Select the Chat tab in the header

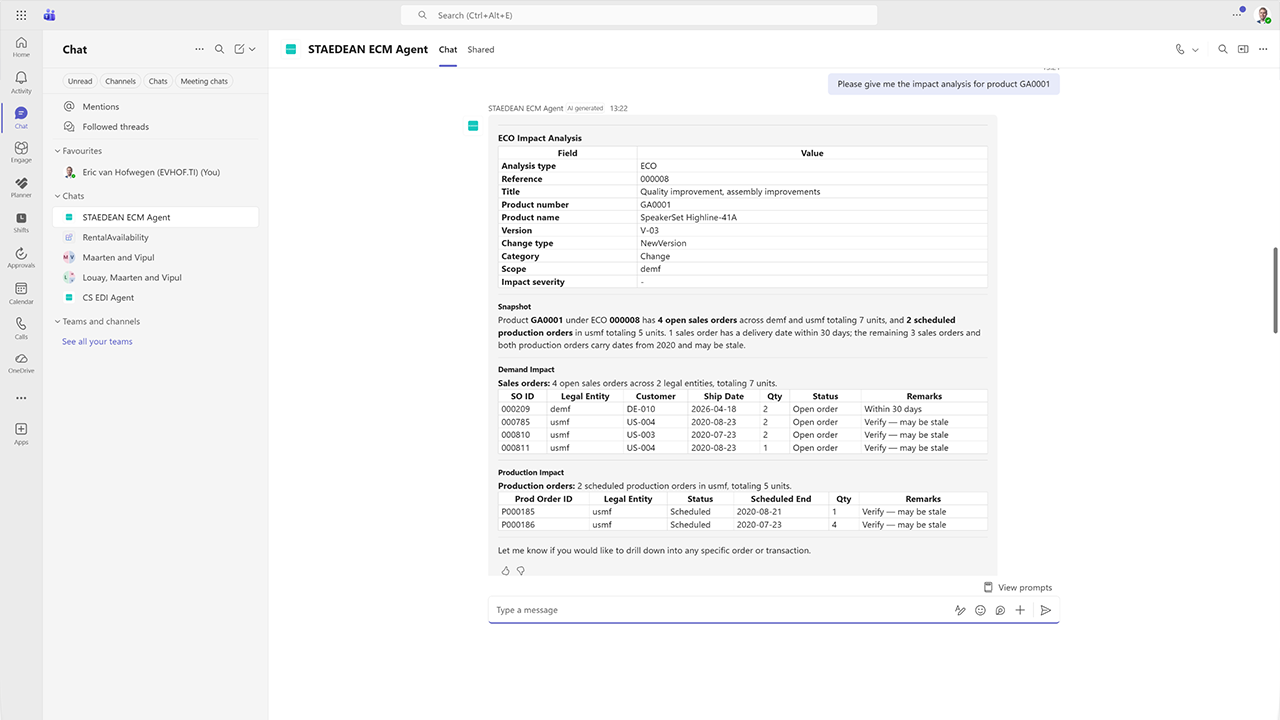click(x=448, y=49)
